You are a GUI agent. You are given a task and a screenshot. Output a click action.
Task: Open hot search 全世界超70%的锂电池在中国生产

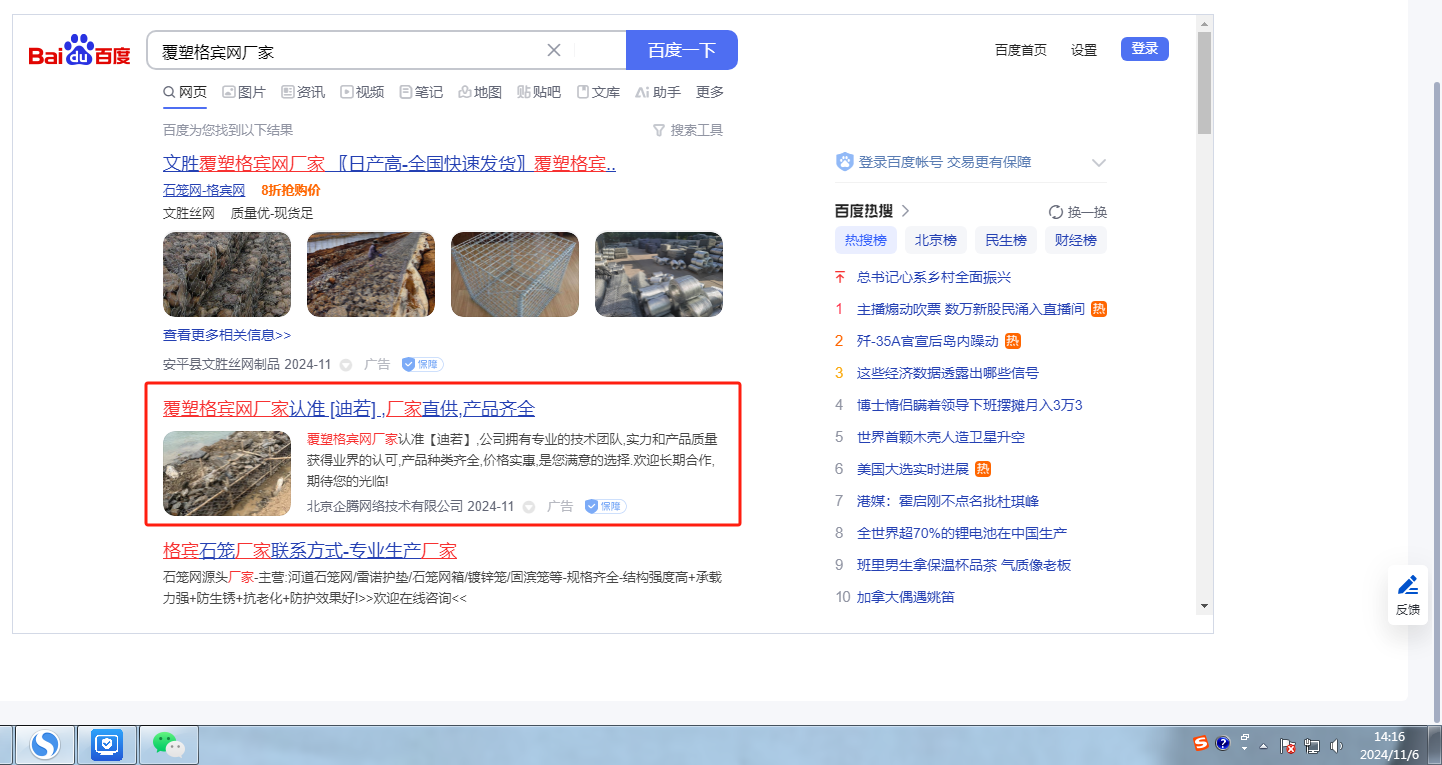coord(962,533)
